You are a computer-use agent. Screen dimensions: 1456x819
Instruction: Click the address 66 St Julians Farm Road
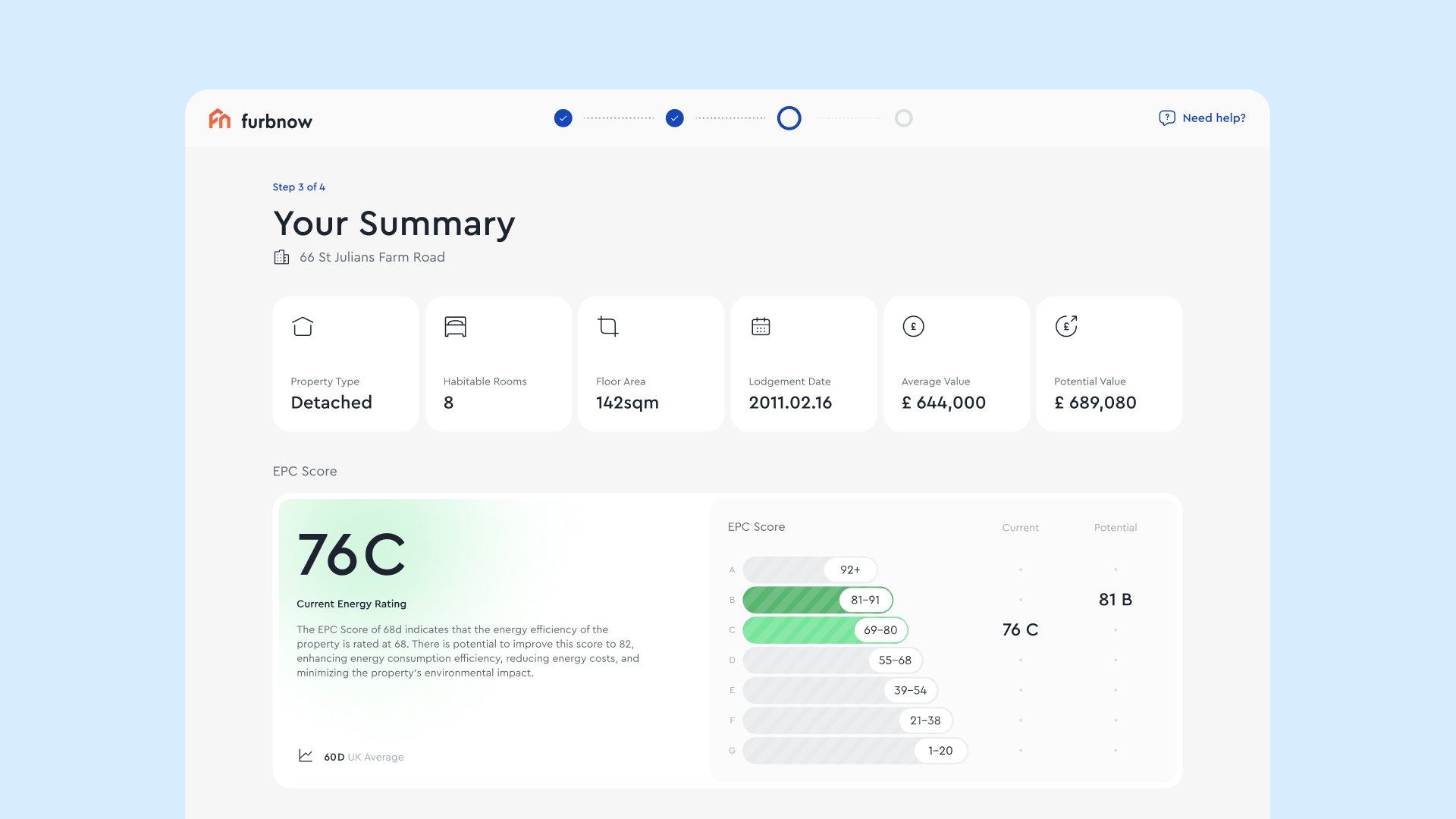click(372, 257)
